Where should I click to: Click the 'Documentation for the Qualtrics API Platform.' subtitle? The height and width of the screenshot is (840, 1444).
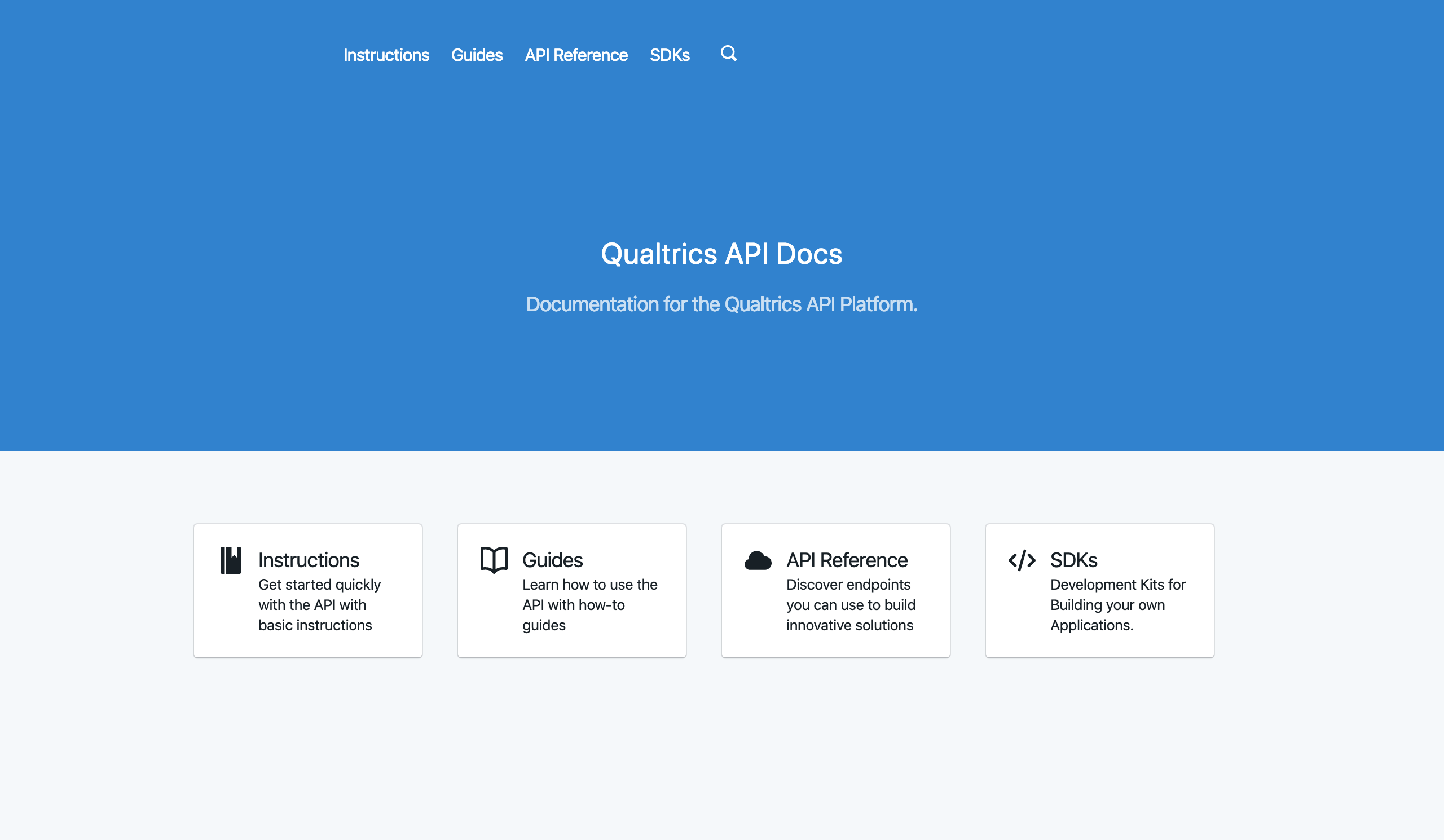coord(721,304)
